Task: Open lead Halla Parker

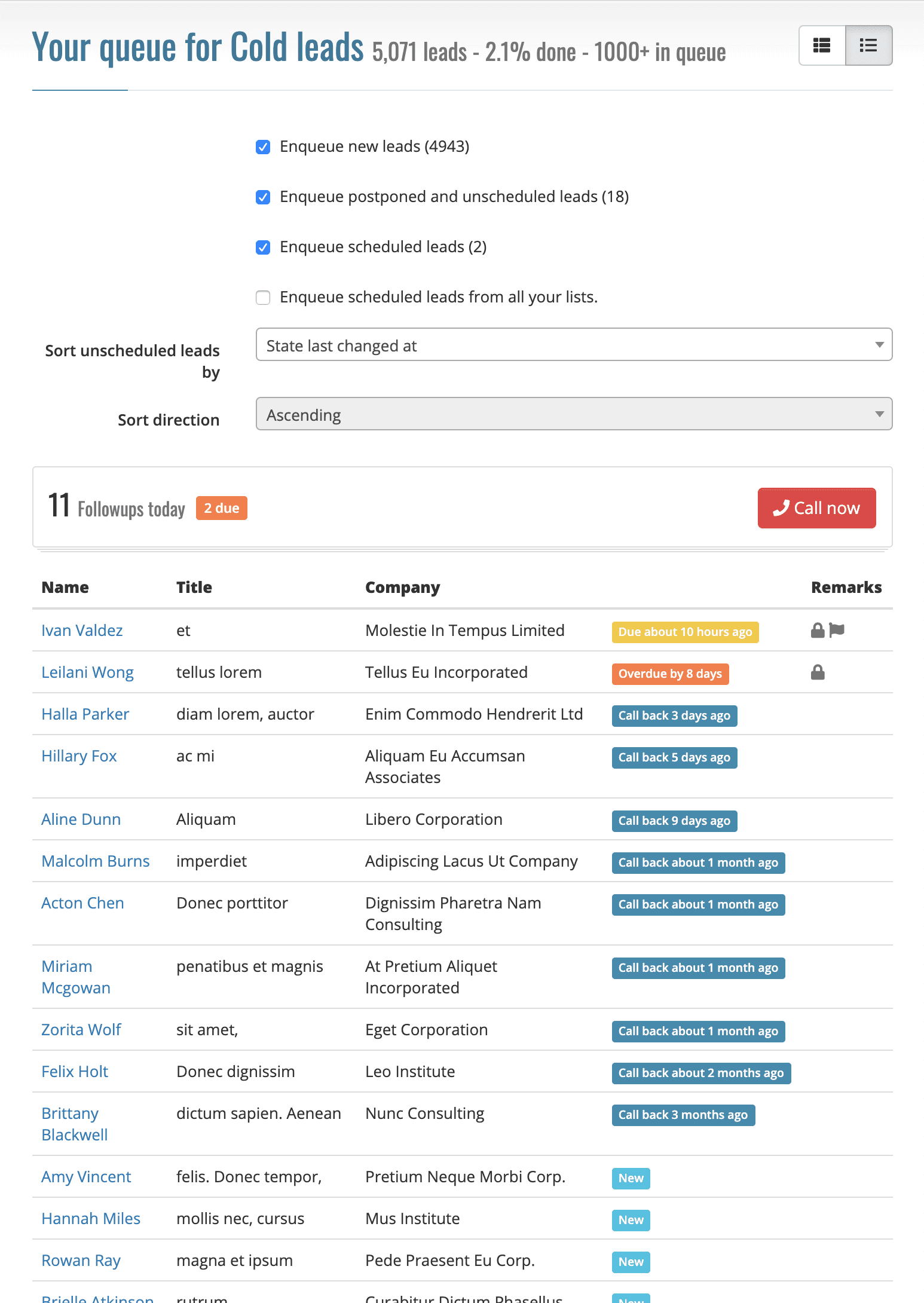Action: click(85, 714)
